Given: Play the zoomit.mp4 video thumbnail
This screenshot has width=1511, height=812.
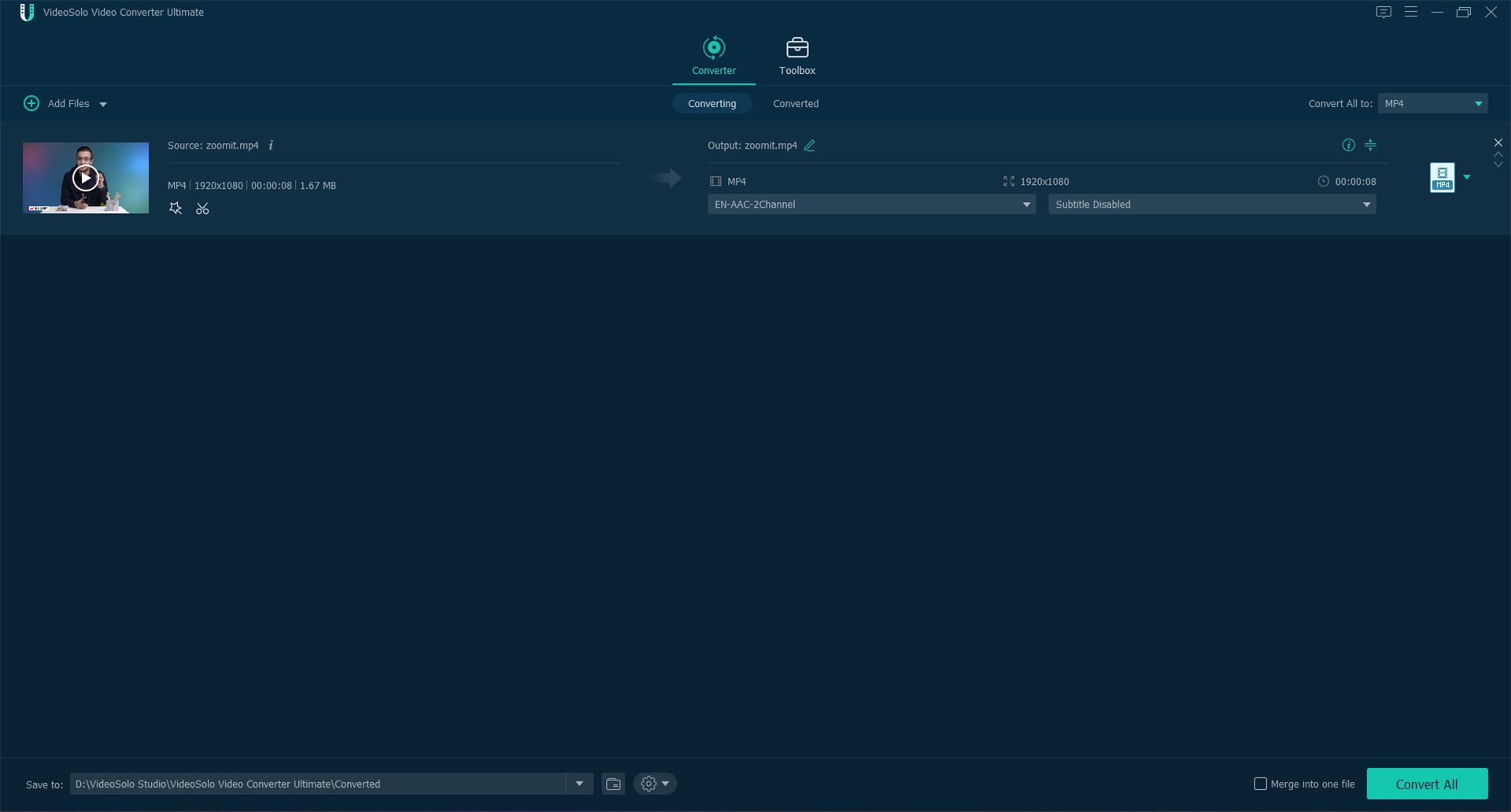Looking at the screenshot, I should tap(85, 178).
